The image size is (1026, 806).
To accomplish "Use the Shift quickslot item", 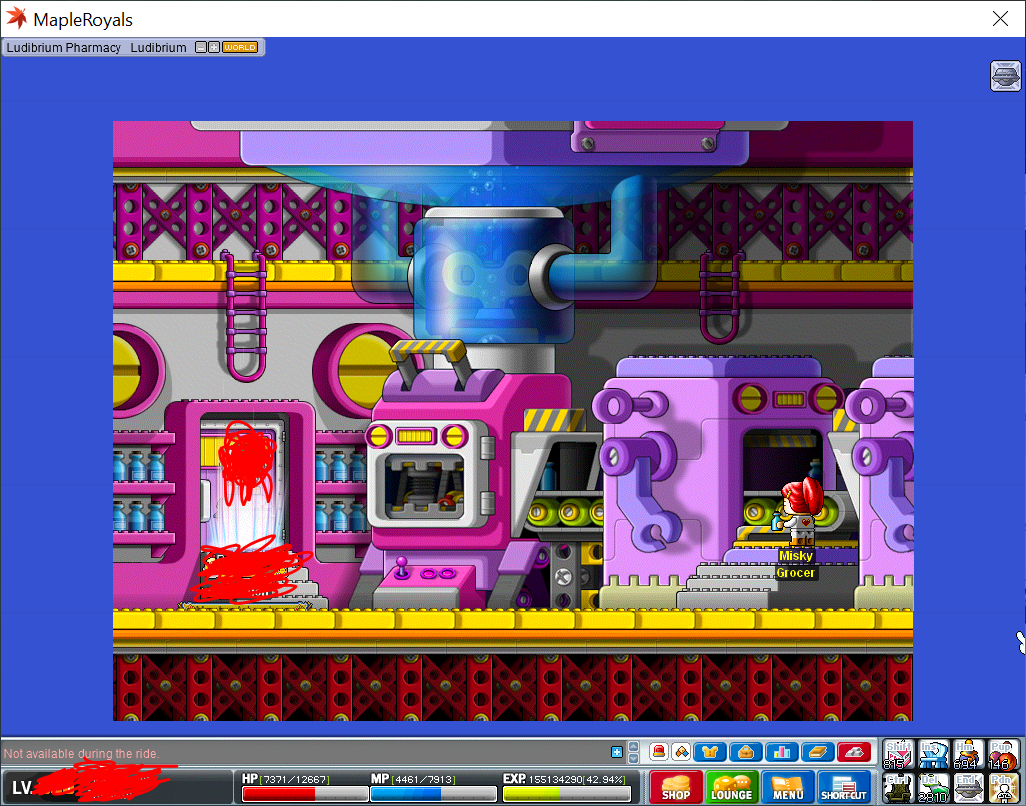I will 899,755.
